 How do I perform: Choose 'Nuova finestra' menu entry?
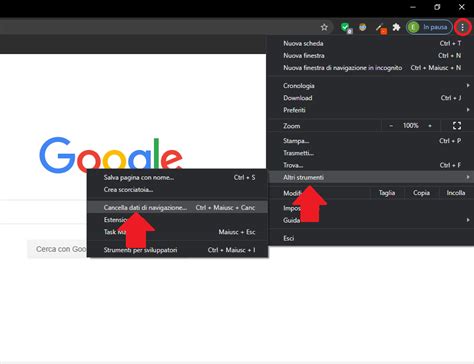(371, 56)
